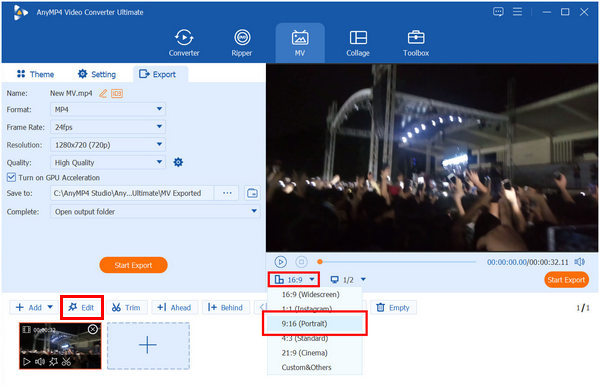600x388 pixels.
Task: Expand the Add dropdown arrow
Action: point(50,307)
